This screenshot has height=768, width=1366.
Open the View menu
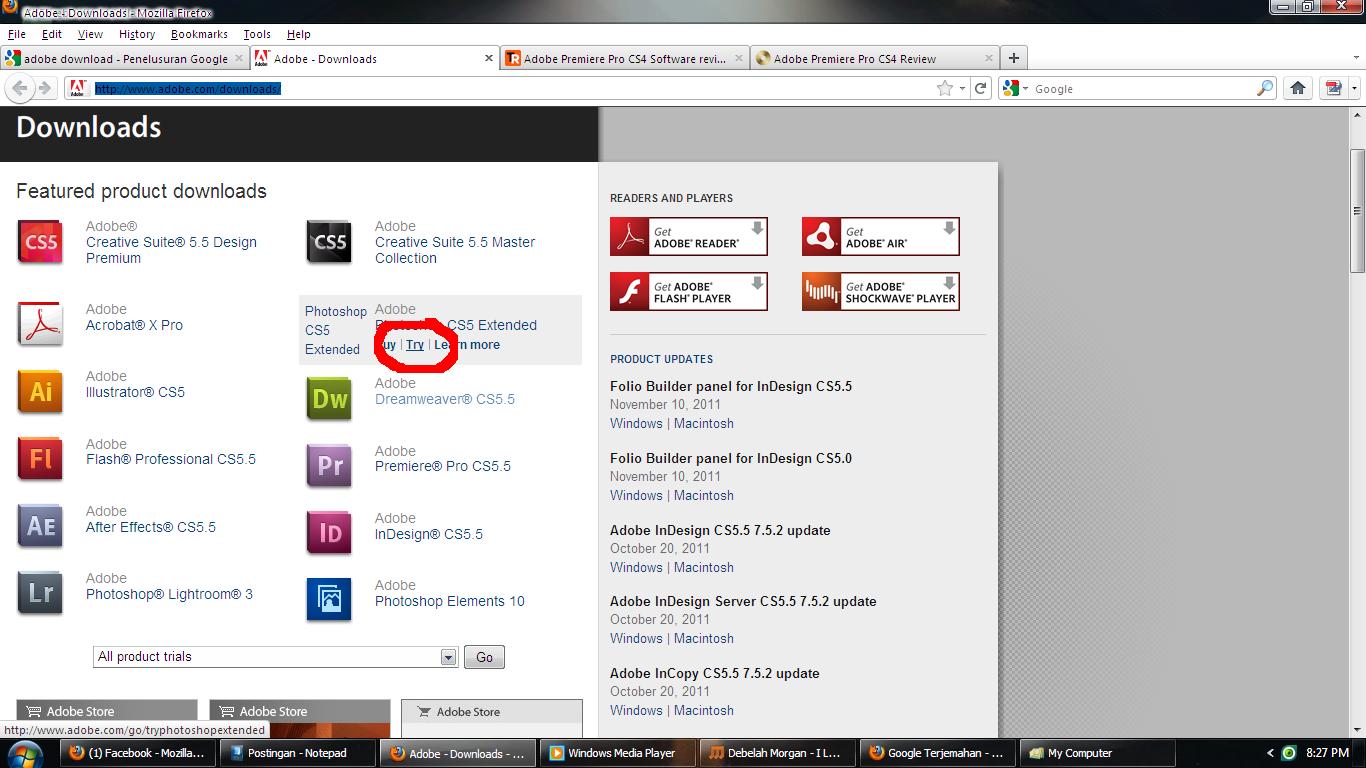click(x=90, y=34)
